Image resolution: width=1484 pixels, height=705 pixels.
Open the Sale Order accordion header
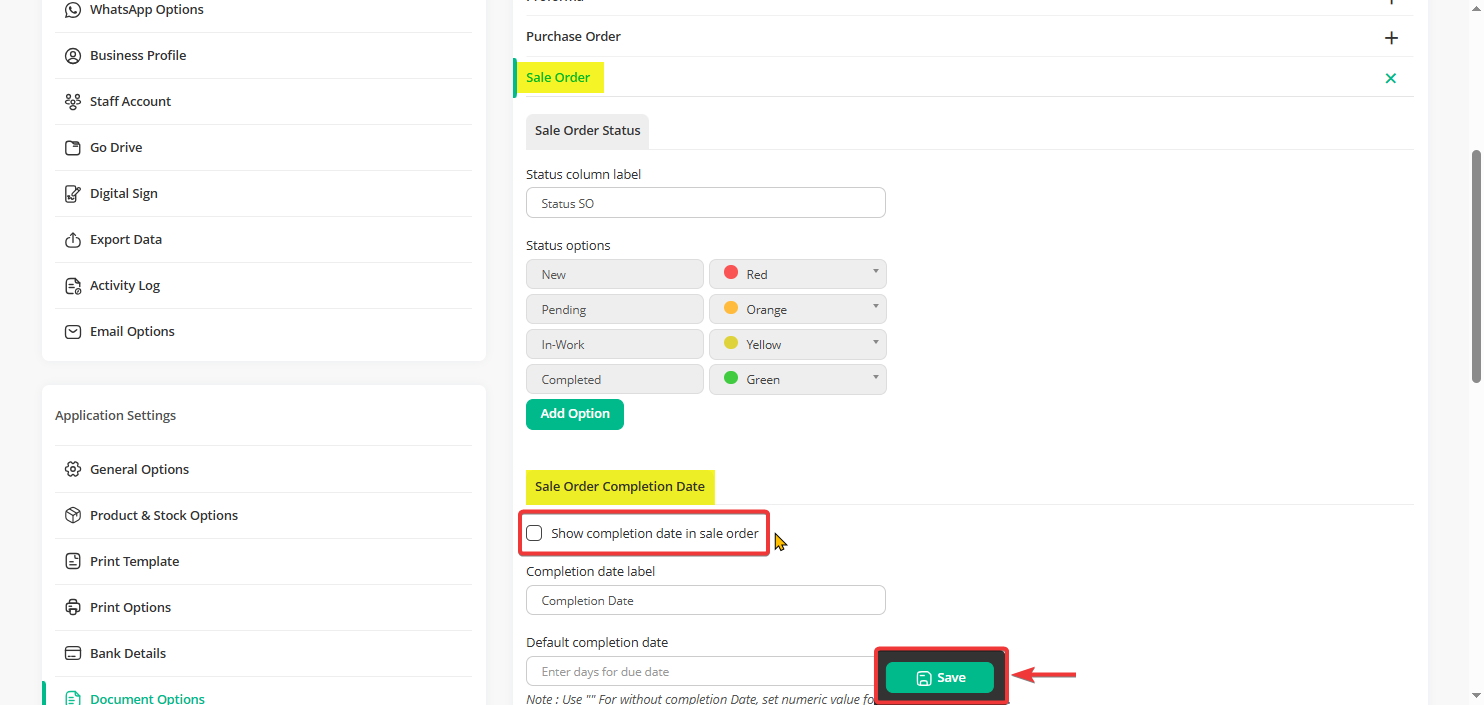coord(963,77)
